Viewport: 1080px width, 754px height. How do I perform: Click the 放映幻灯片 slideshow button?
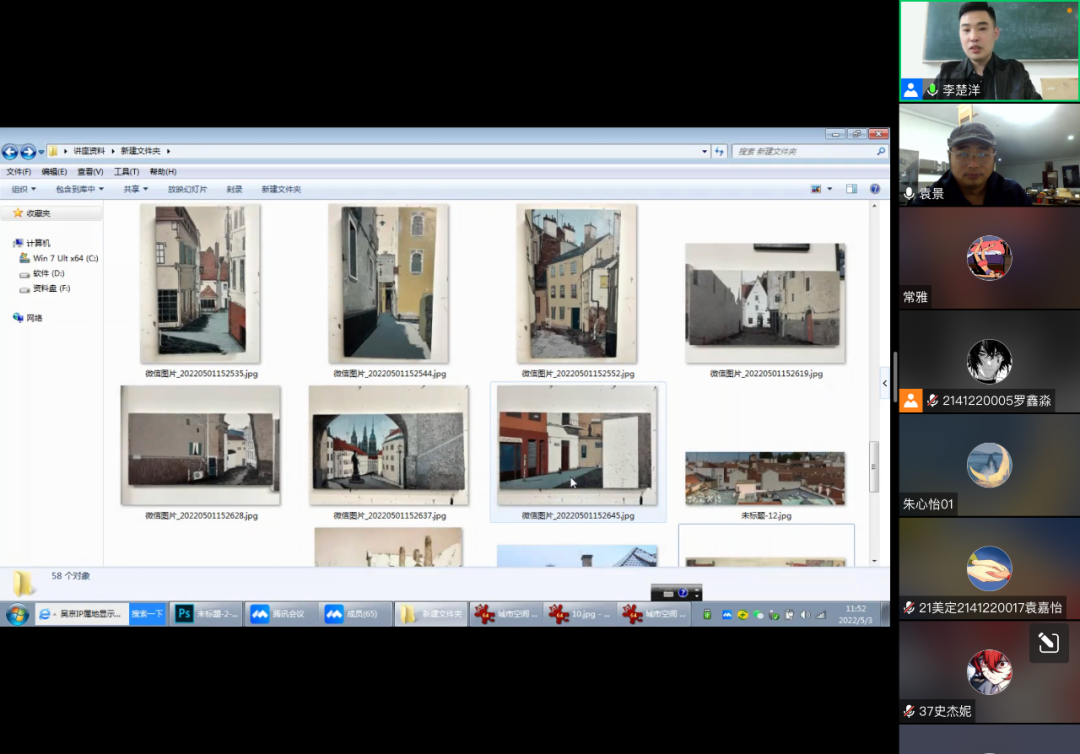(x=187, y=189)
